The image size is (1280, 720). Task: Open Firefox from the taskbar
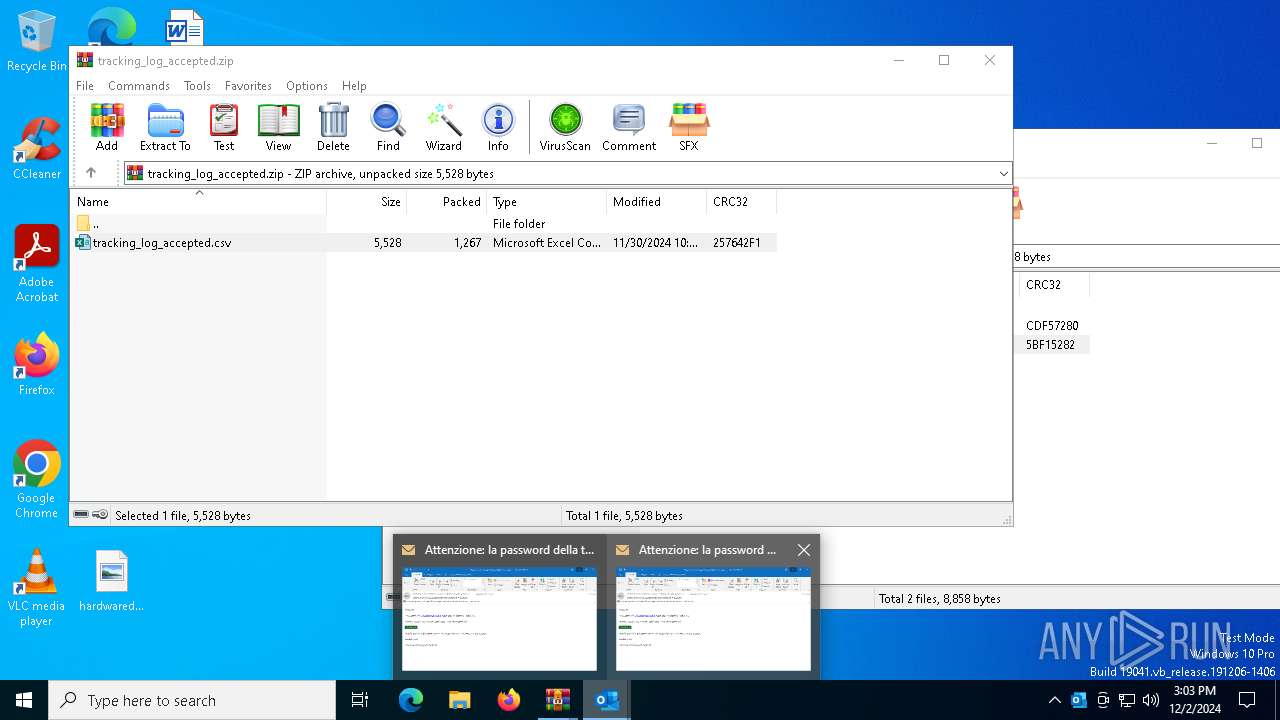pos(509,700)
